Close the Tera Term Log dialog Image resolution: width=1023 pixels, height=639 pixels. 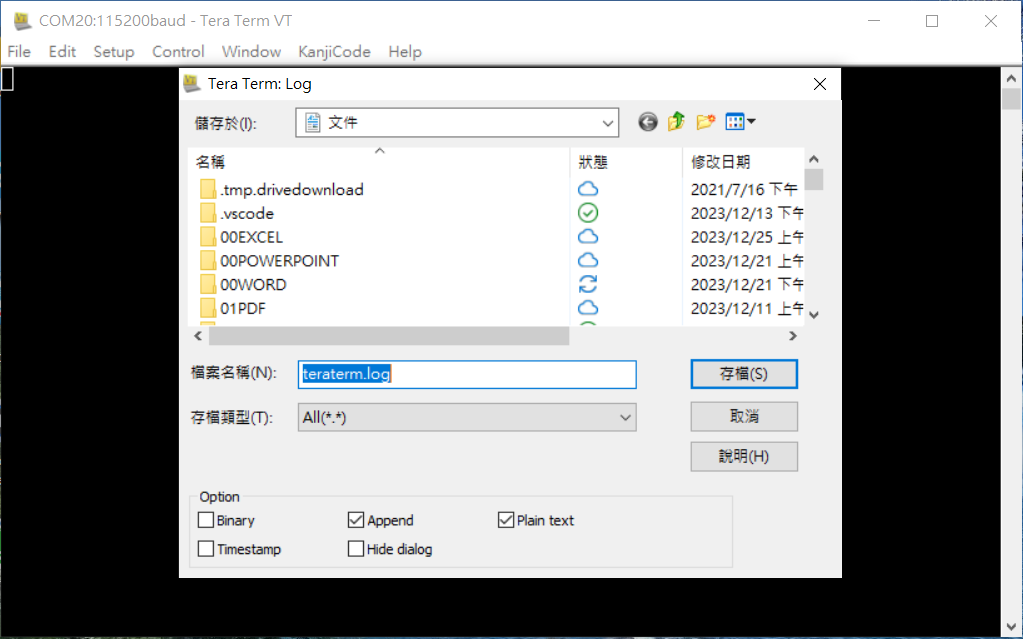pos(820,84)
